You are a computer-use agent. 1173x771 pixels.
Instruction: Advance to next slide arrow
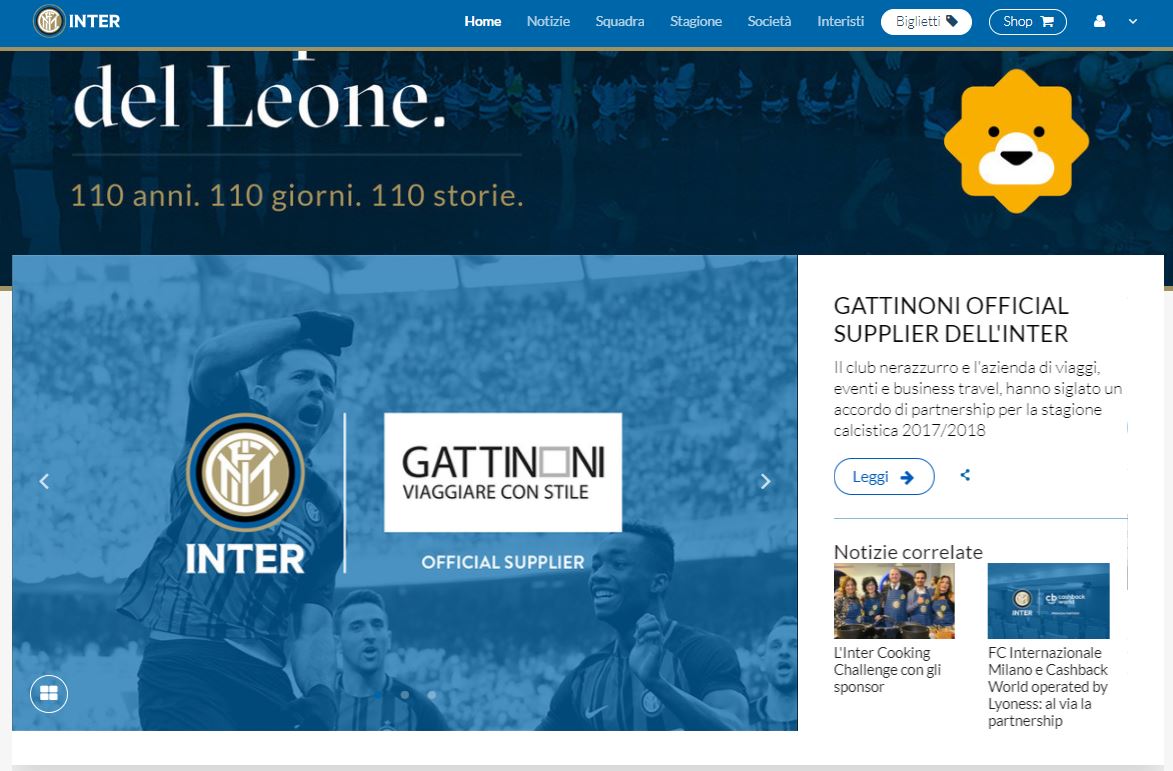point(765,482)
